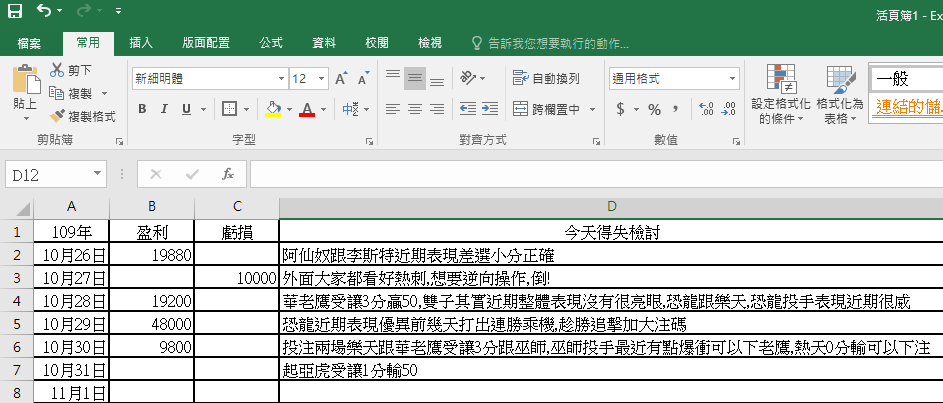Open the 檔案 (File) tab
The width and height of the screenshot is (943, 403).
[x=29, y=43]
